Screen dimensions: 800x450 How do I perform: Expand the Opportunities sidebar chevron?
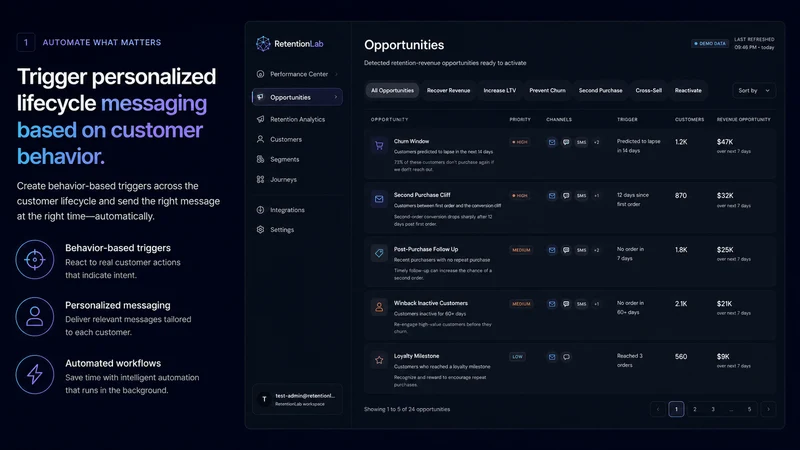[336, 97]
